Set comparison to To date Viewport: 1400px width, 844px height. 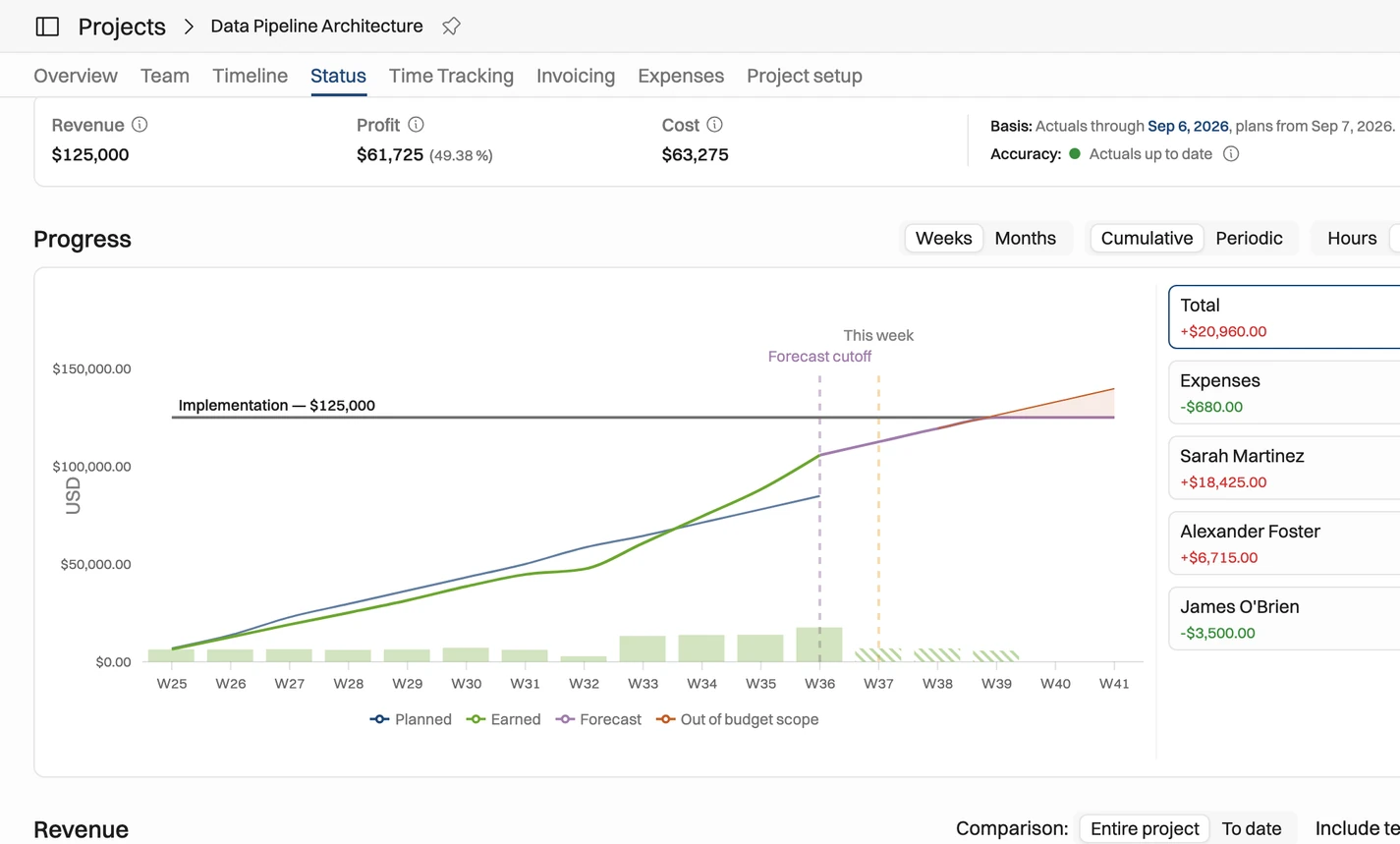[1252, 829]
